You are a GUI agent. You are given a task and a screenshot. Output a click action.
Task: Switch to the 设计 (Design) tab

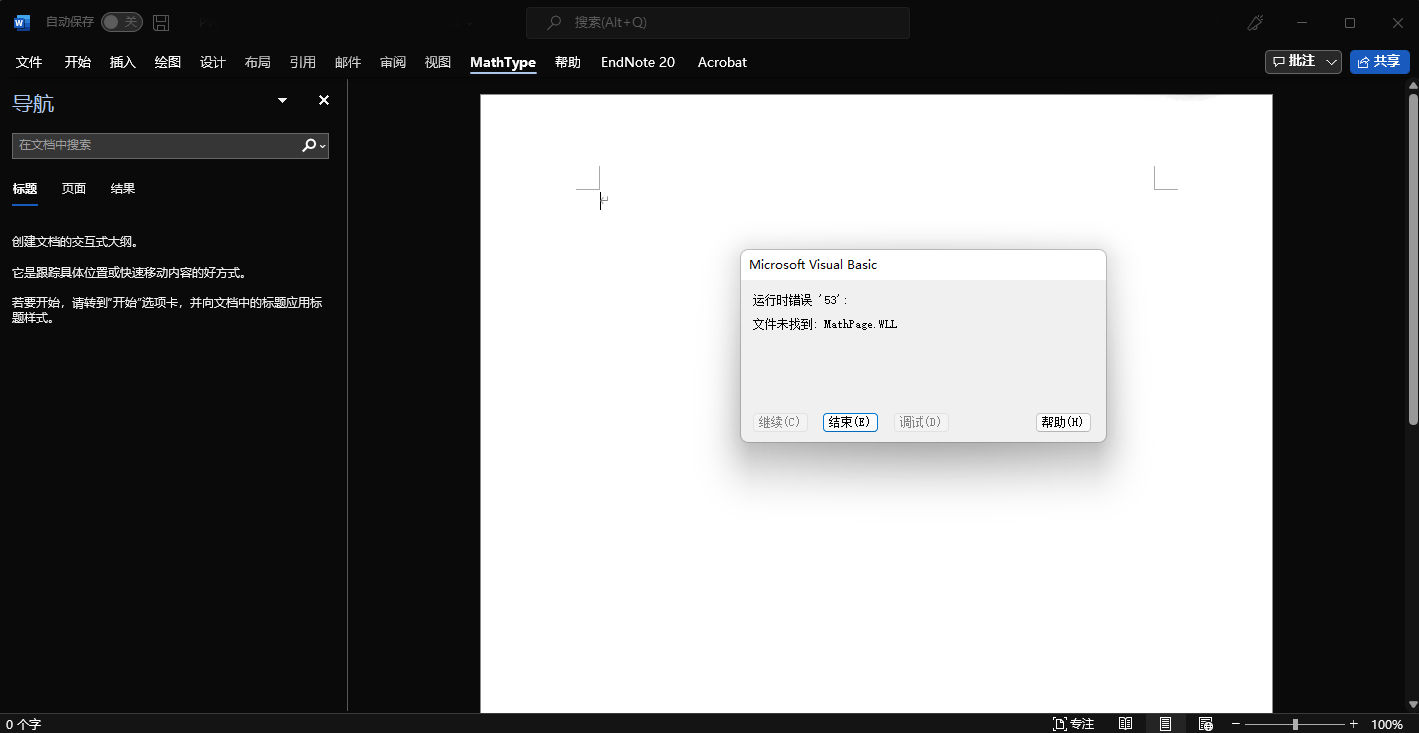click(x=212, y=62)
